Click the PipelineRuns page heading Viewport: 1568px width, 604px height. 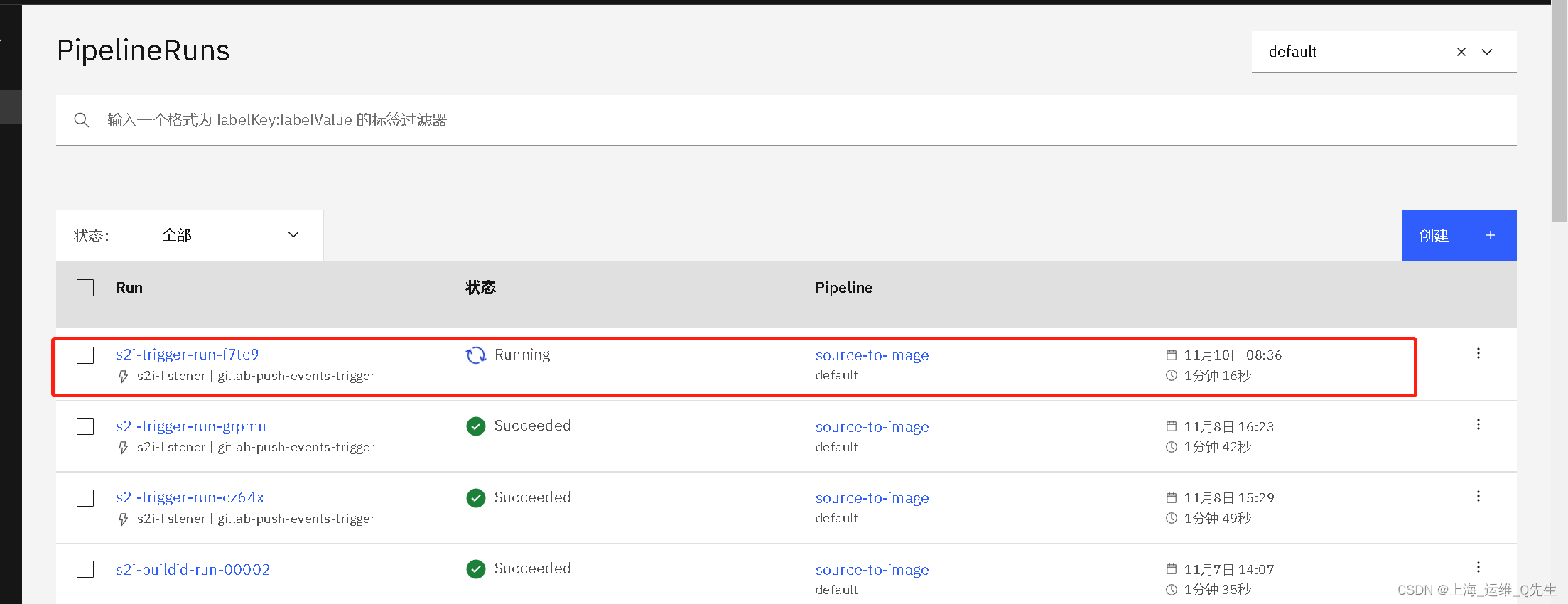(144, 50)
